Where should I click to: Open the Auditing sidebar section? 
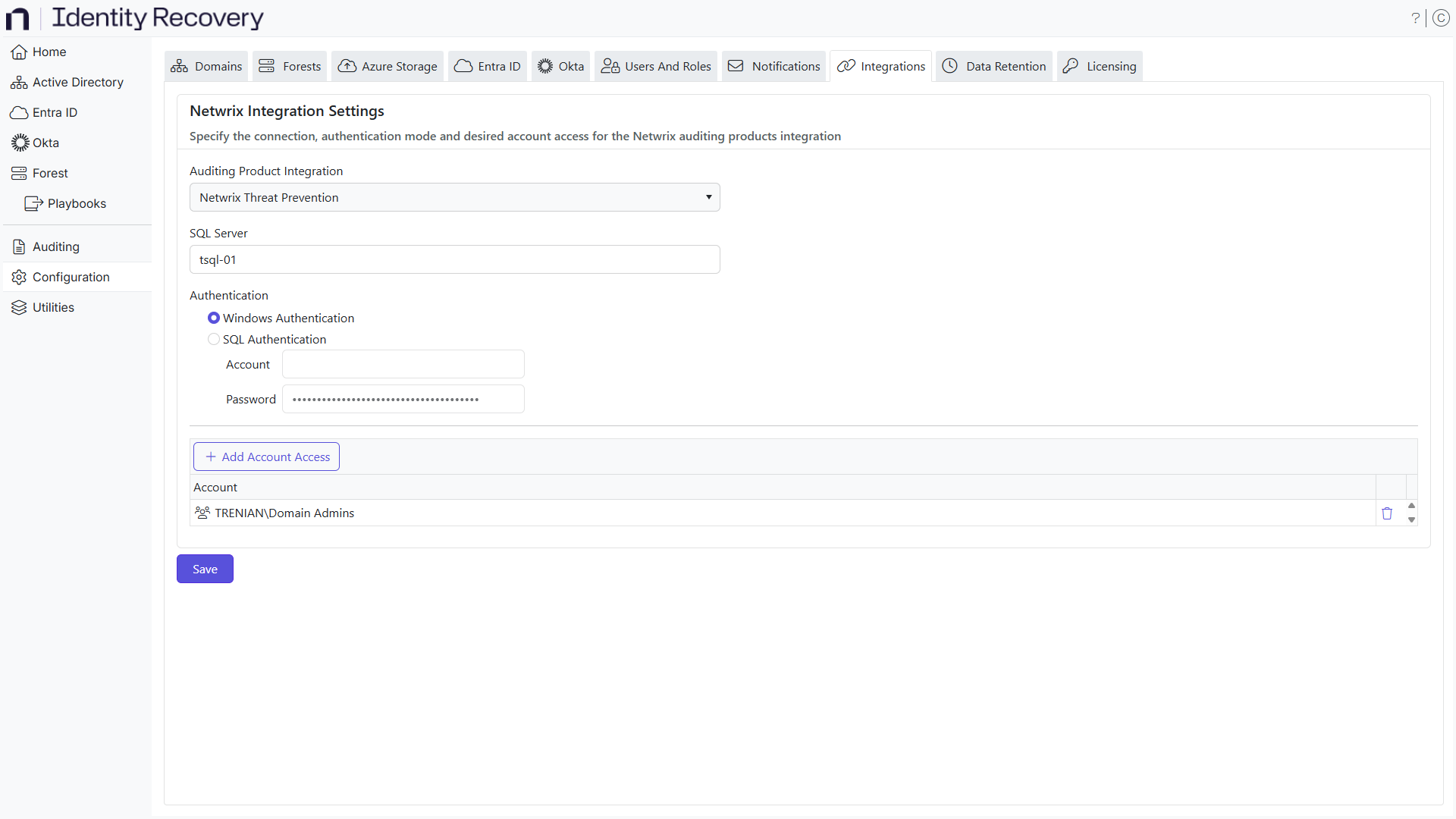pyautogui.click(x=55, y=246)
